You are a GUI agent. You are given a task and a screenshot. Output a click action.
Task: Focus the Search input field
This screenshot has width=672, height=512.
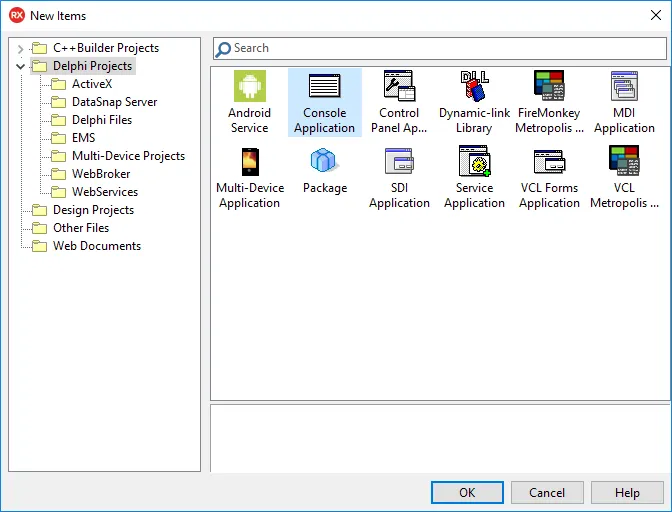(x=440, y=48)
